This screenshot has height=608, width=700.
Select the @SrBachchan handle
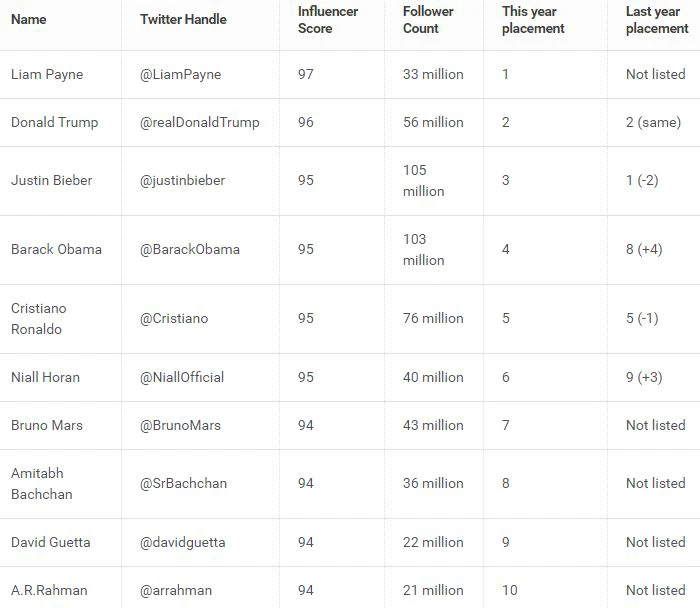(183, 483)
